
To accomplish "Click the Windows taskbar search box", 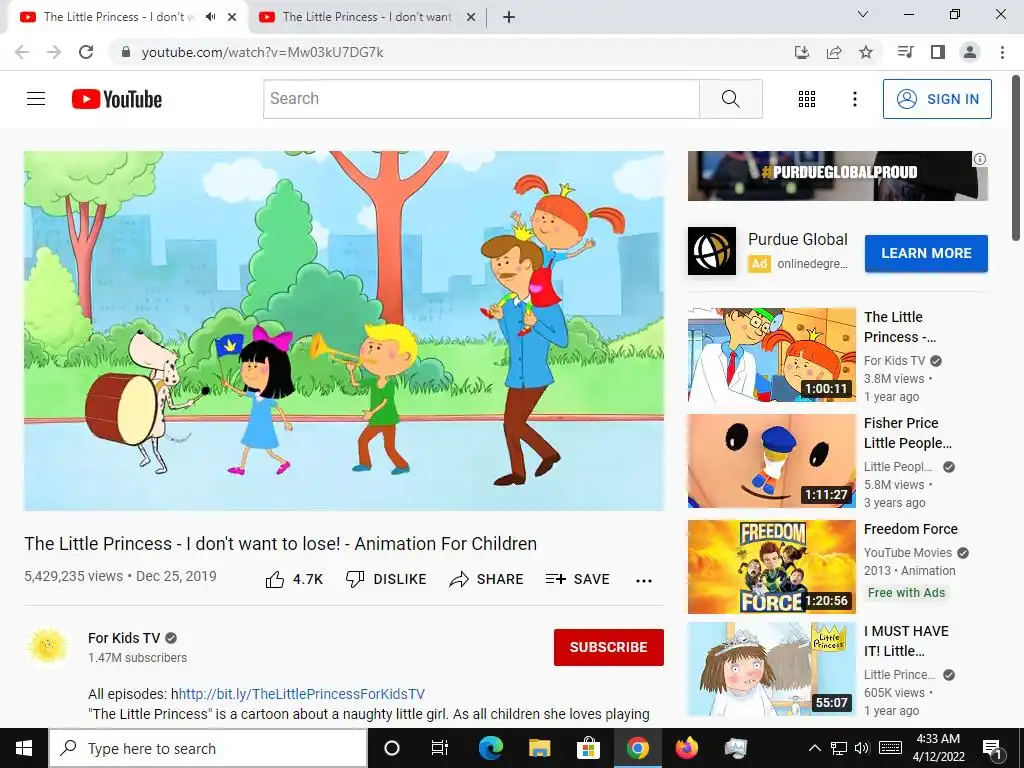I will pyautogui.click(x=208, y=748).
